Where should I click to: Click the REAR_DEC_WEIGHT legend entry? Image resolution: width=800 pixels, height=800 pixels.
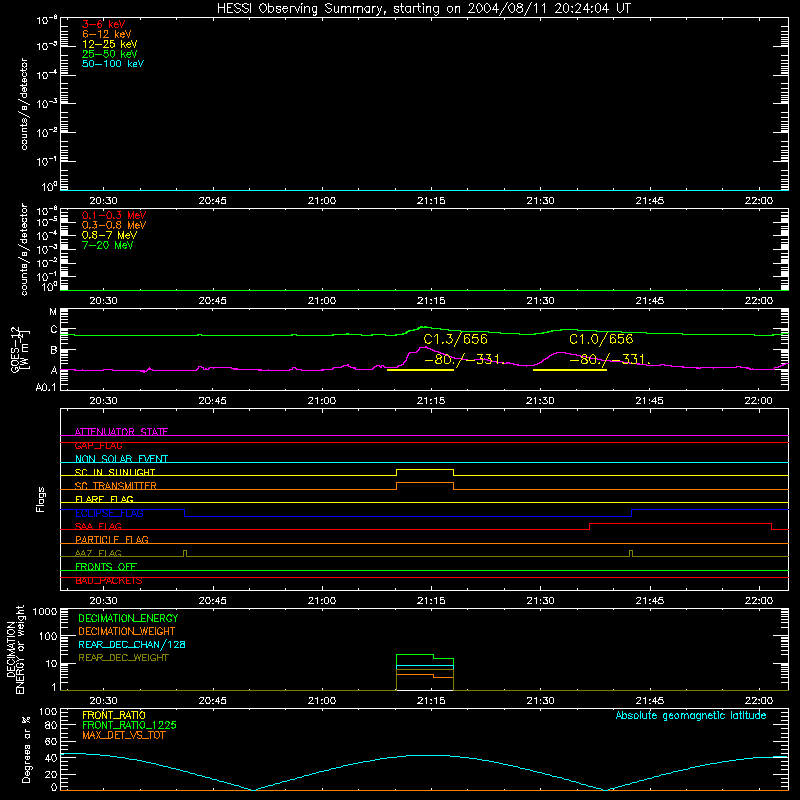point(123,658)
